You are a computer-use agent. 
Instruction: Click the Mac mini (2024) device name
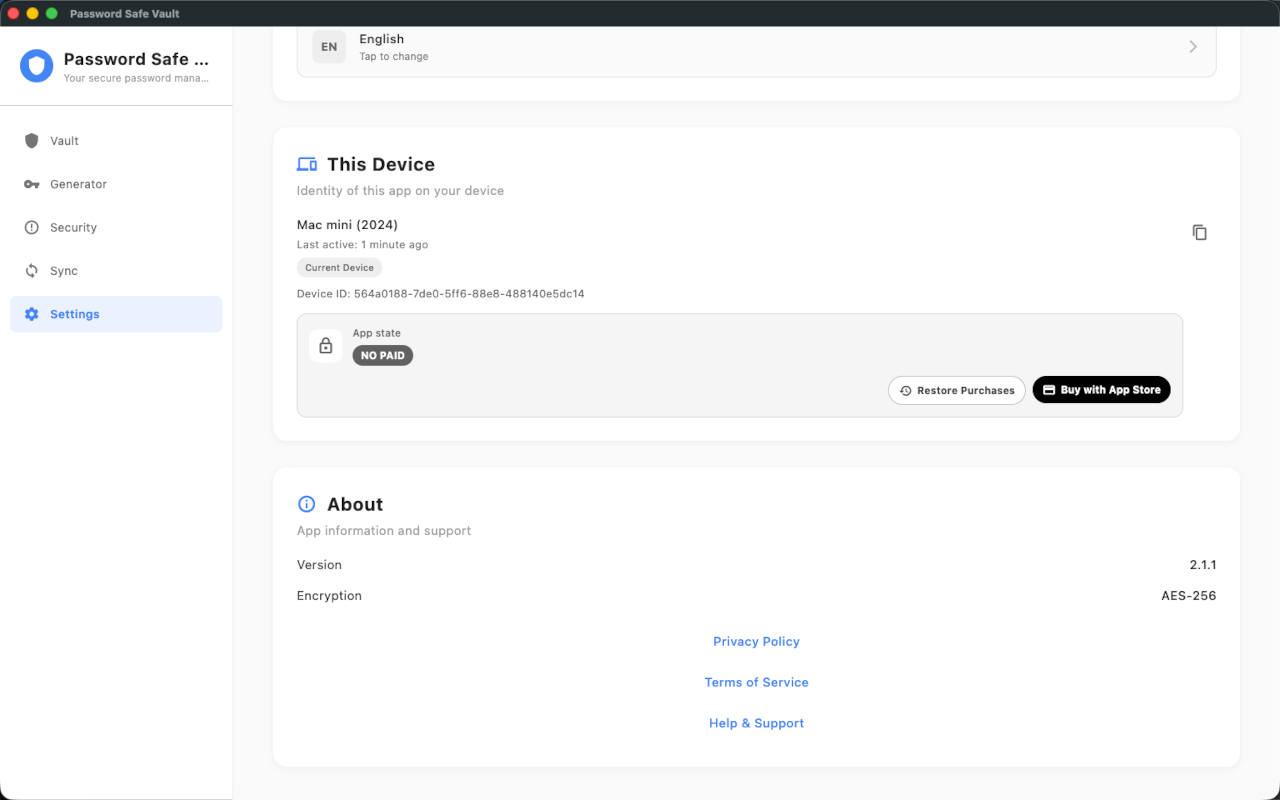point(347,225)
